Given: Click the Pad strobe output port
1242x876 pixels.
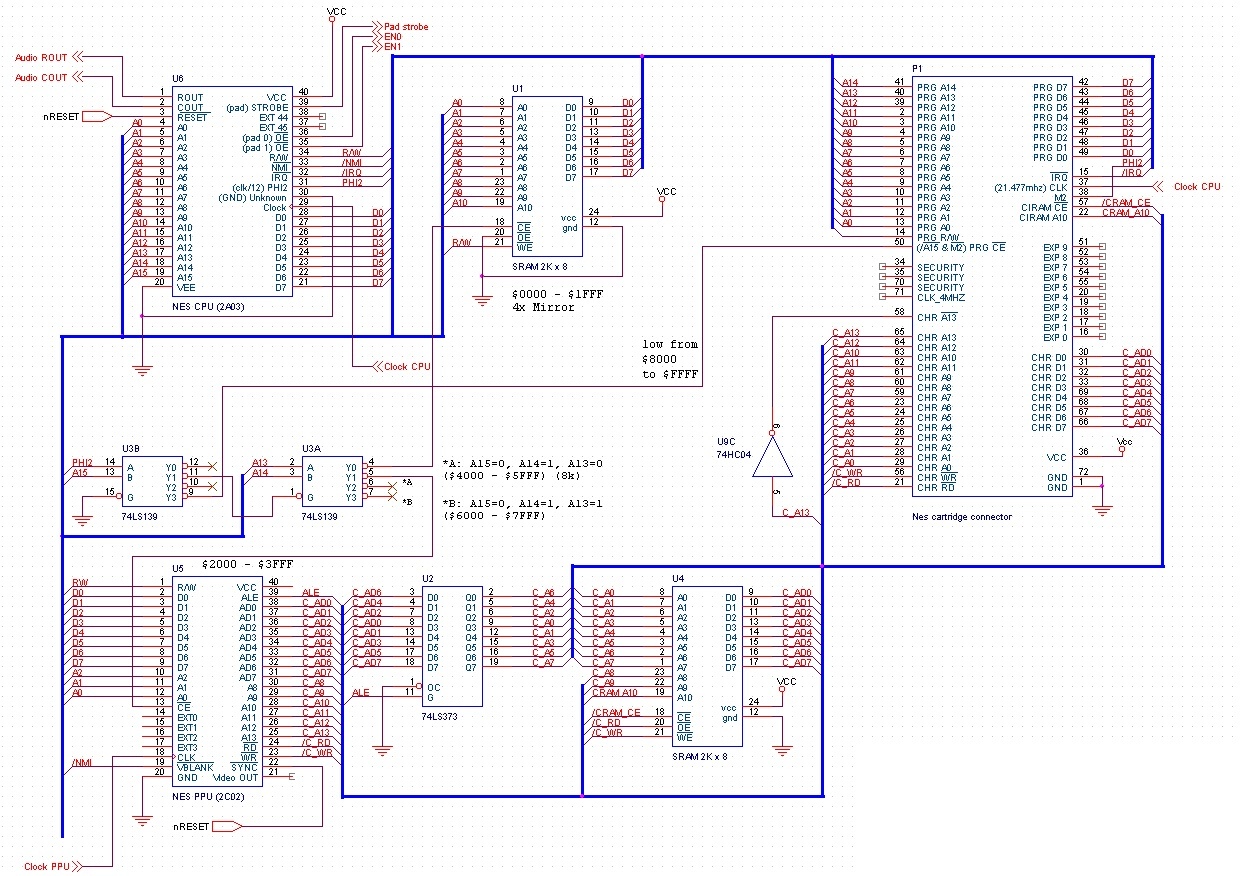Looking at the screenshot, I should tap(377, 27).
